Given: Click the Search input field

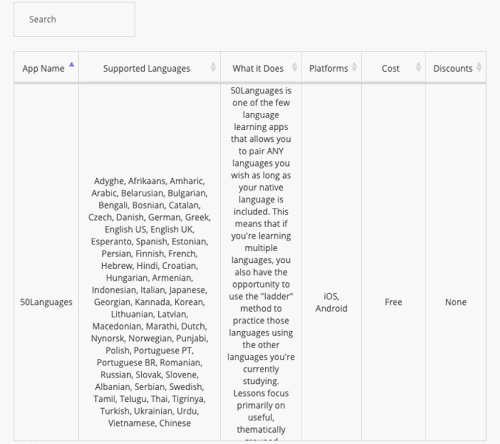Looking at the screenshot, I should [x=74, y=19].
